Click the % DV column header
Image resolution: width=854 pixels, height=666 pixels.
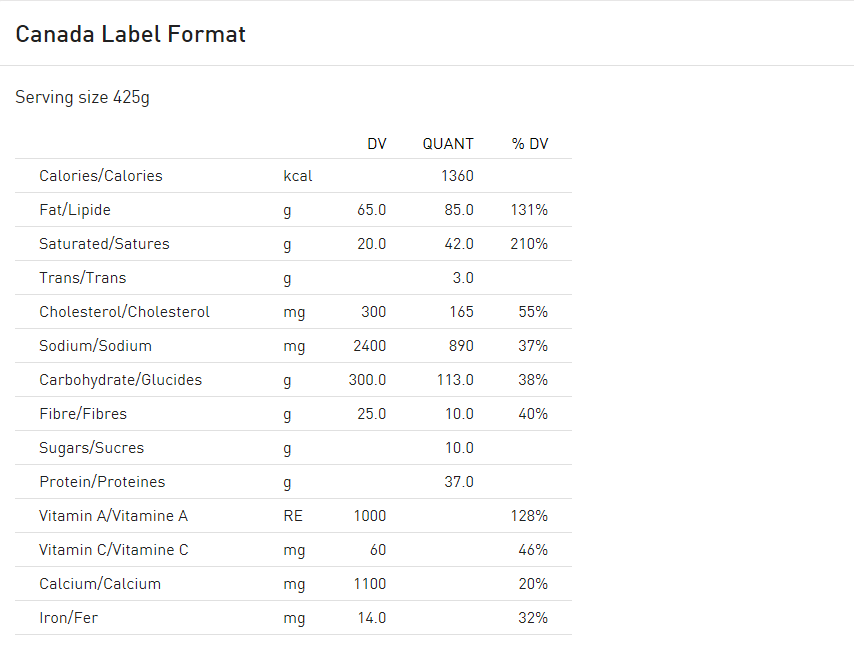[530, 144]
